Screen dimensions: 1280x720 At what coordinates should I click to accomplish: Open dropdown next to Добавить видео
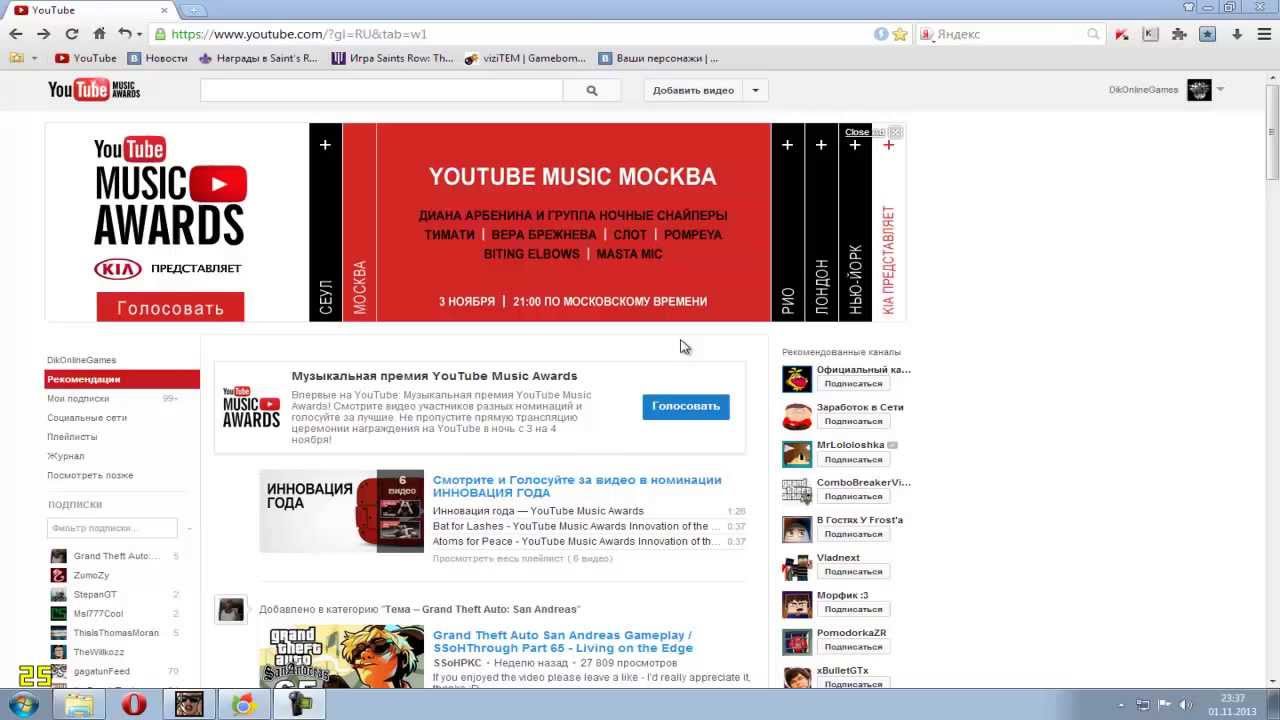click(x=755, y=90)
